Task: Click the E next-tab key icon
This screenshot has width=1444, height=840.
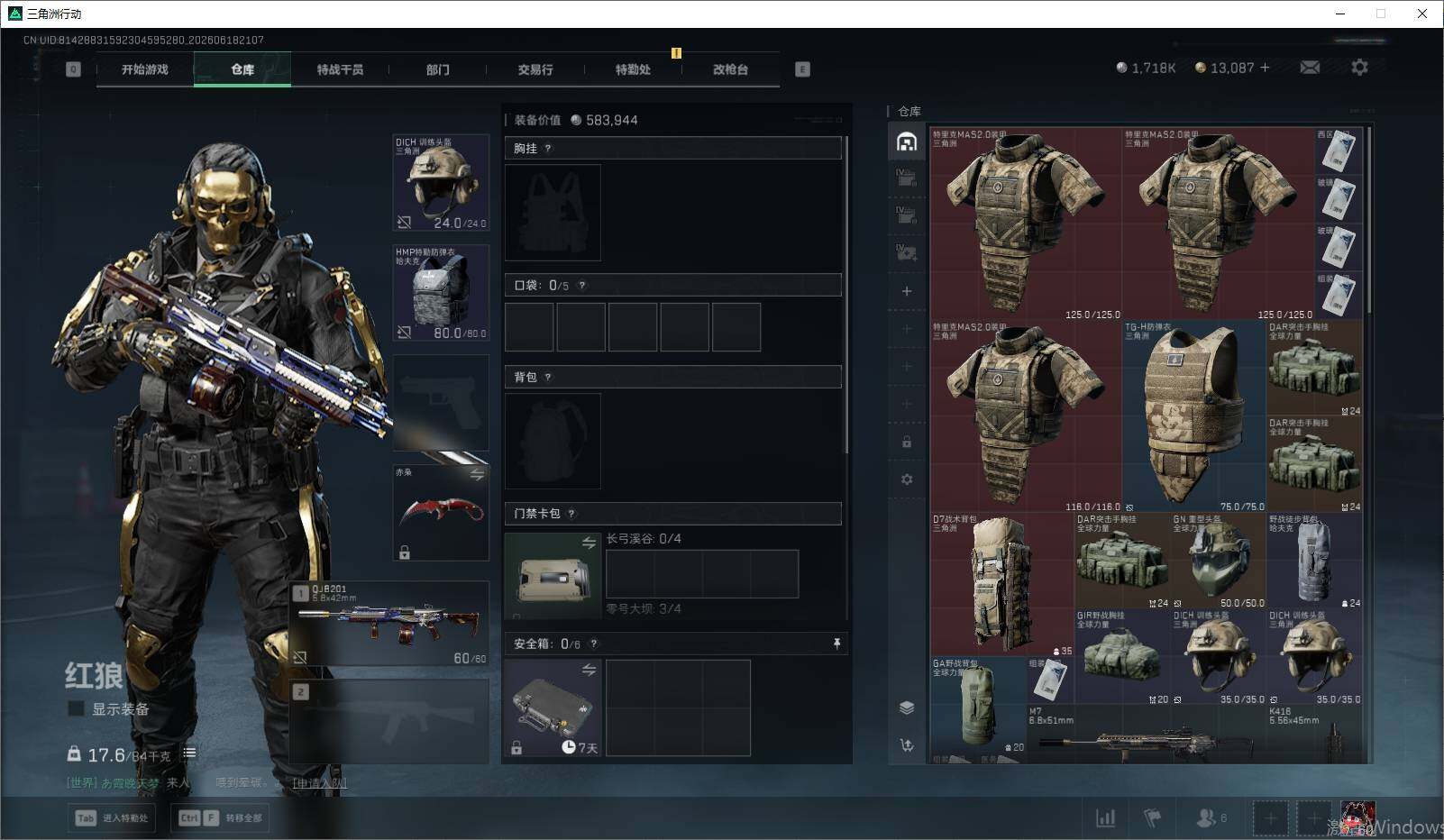Action: 802,69
